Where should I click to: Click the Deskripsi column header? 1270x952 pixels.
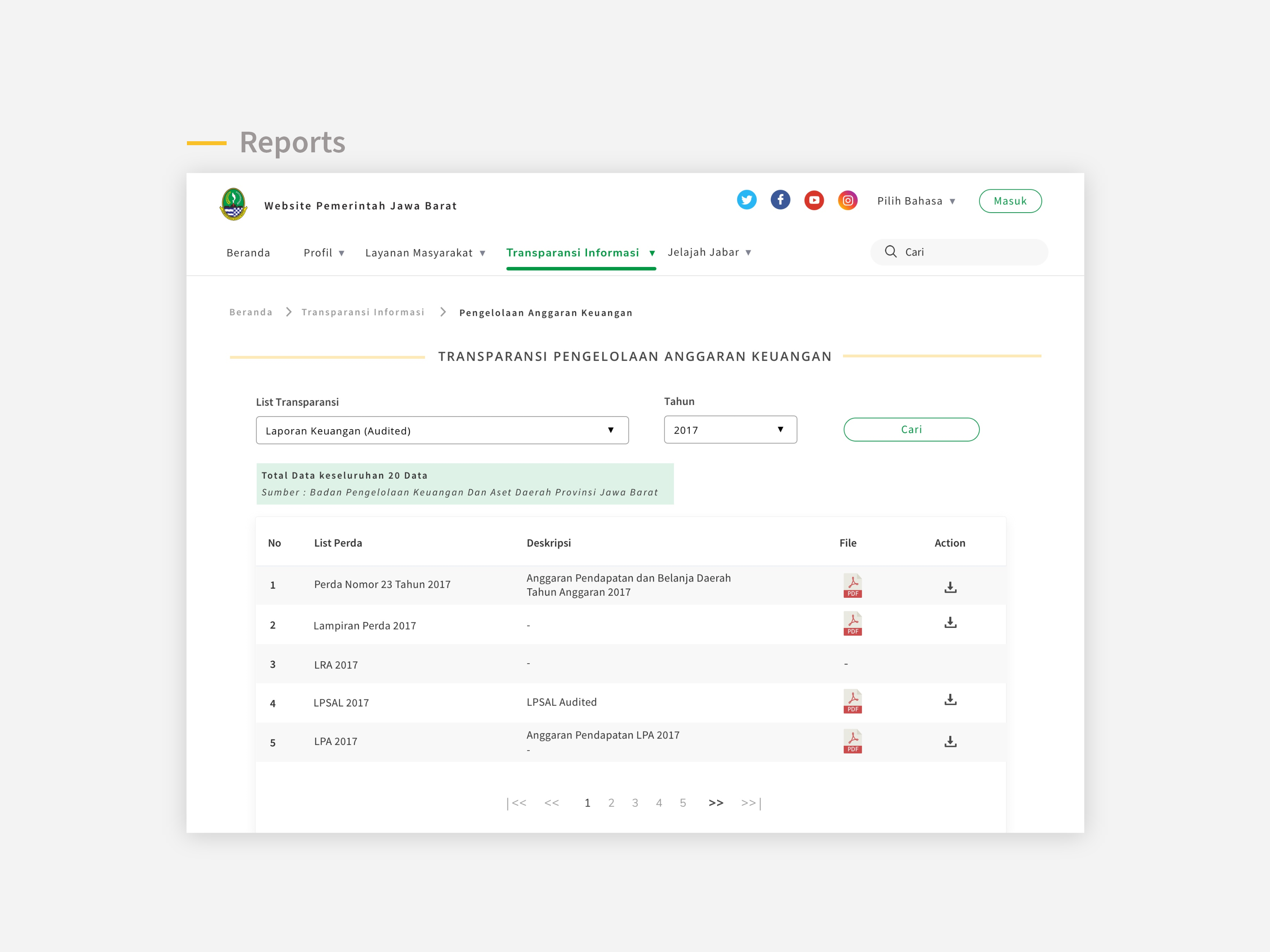coord(548,543)
